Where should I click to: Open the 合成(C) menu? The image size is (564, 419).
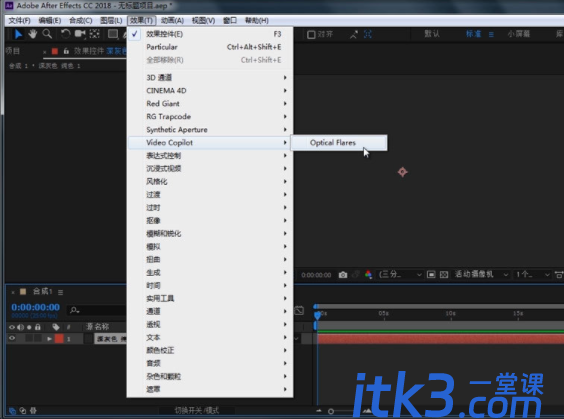pyautogui.click(x=81, y=21)
